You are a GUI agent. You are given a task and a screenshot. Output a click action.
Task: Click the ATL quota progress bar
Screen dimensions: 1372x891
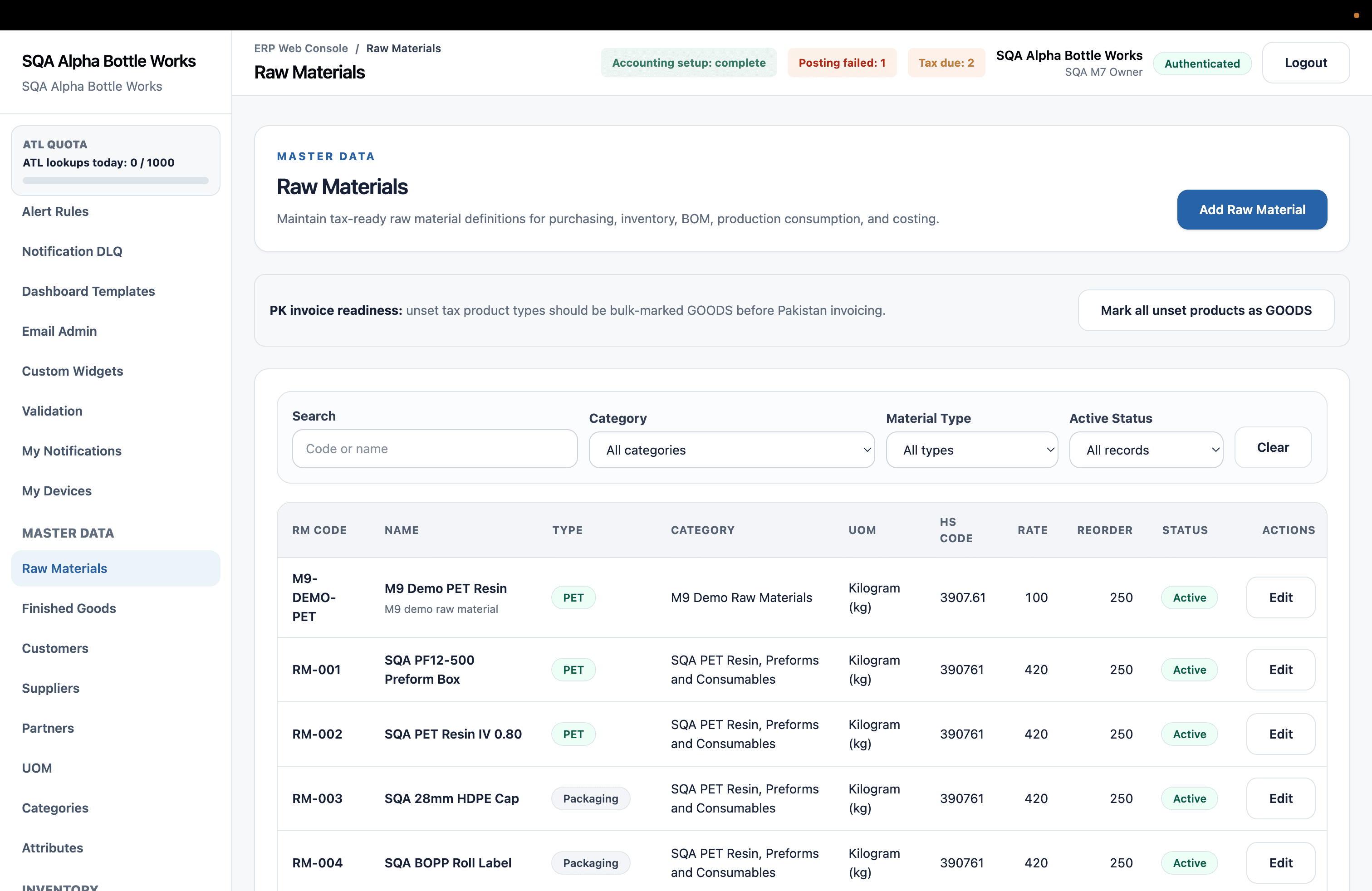(115, 181)
